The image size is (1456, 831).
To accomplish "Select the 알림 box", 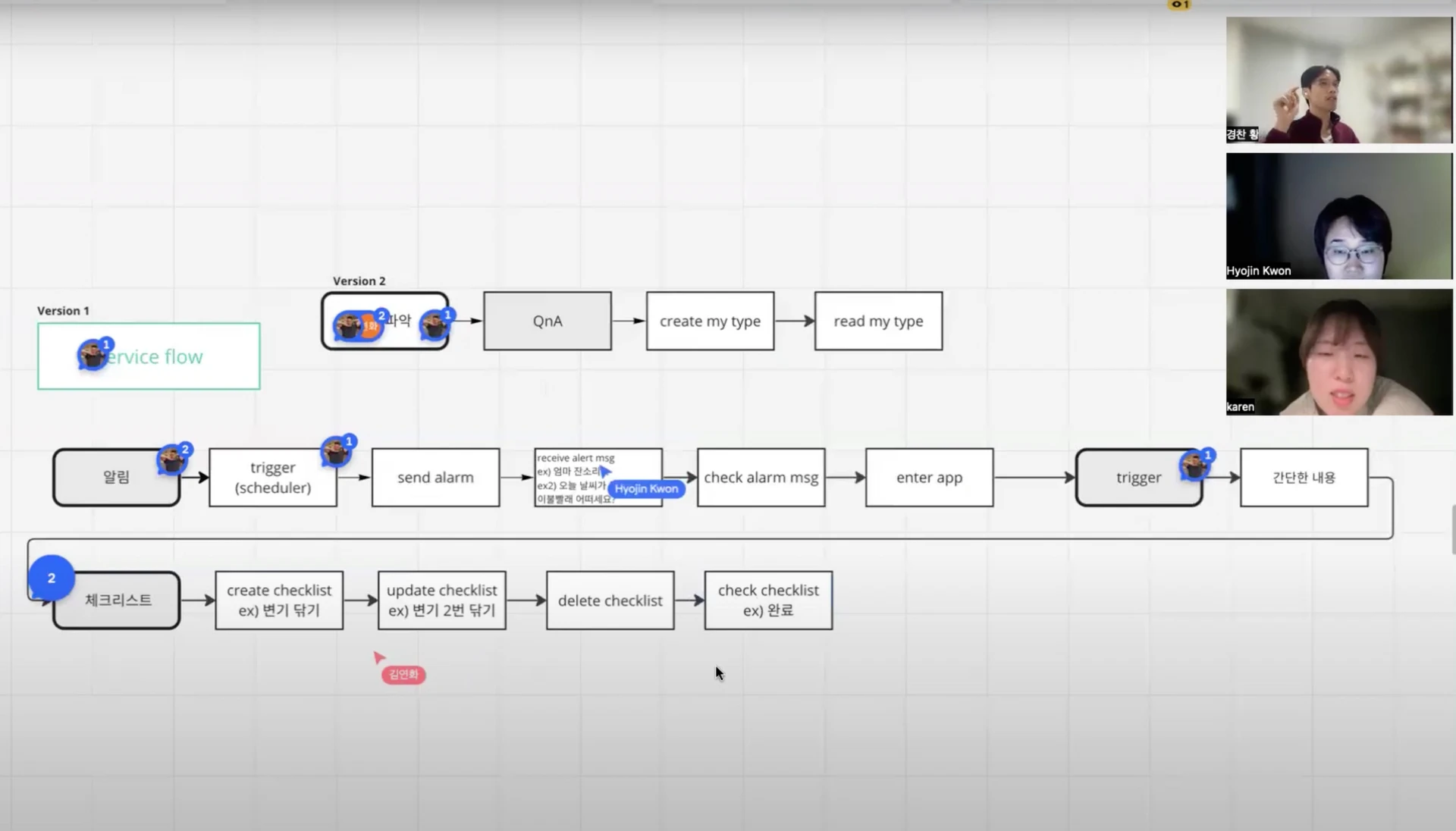I will coord(116,477).
